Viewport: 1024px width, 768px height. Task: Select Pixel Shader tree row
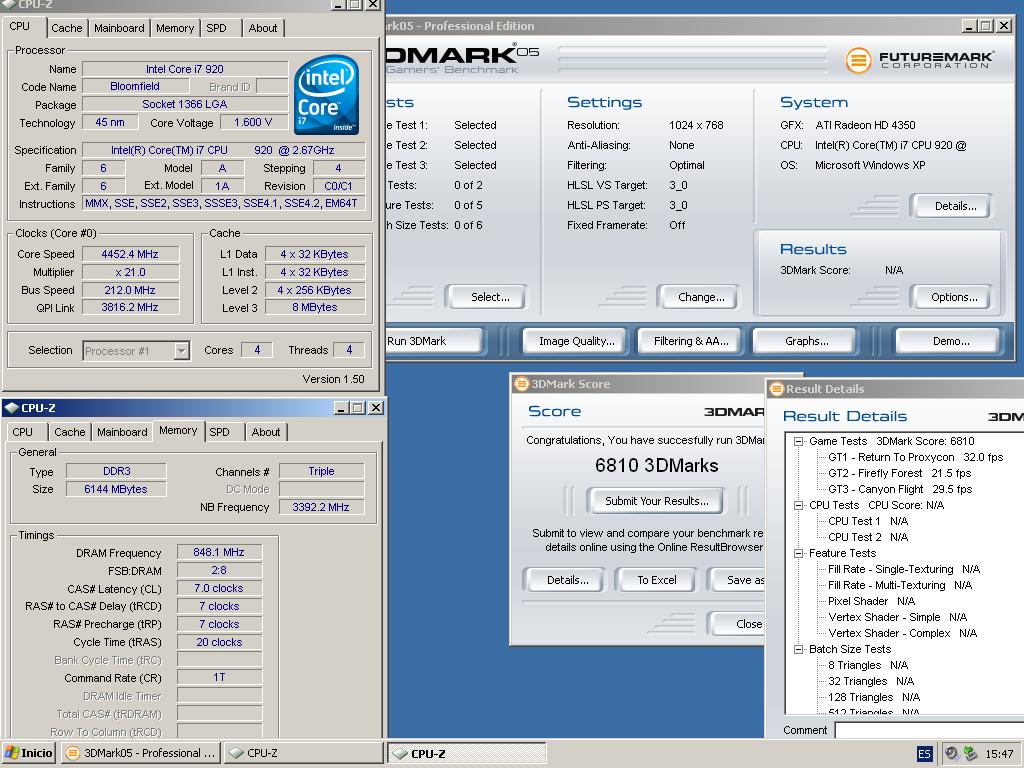pos(871,601)
